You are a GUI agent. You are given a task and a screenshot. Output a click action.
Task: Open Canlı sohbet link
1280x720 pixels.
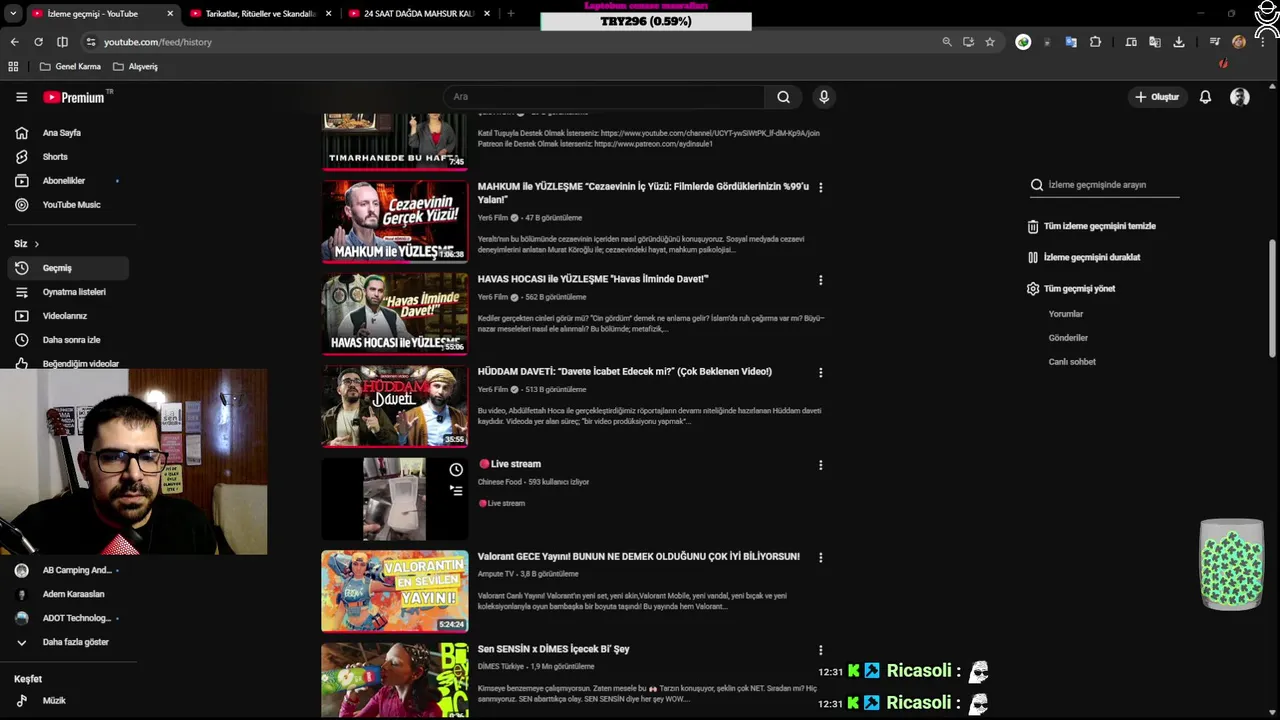(1072, 362)
